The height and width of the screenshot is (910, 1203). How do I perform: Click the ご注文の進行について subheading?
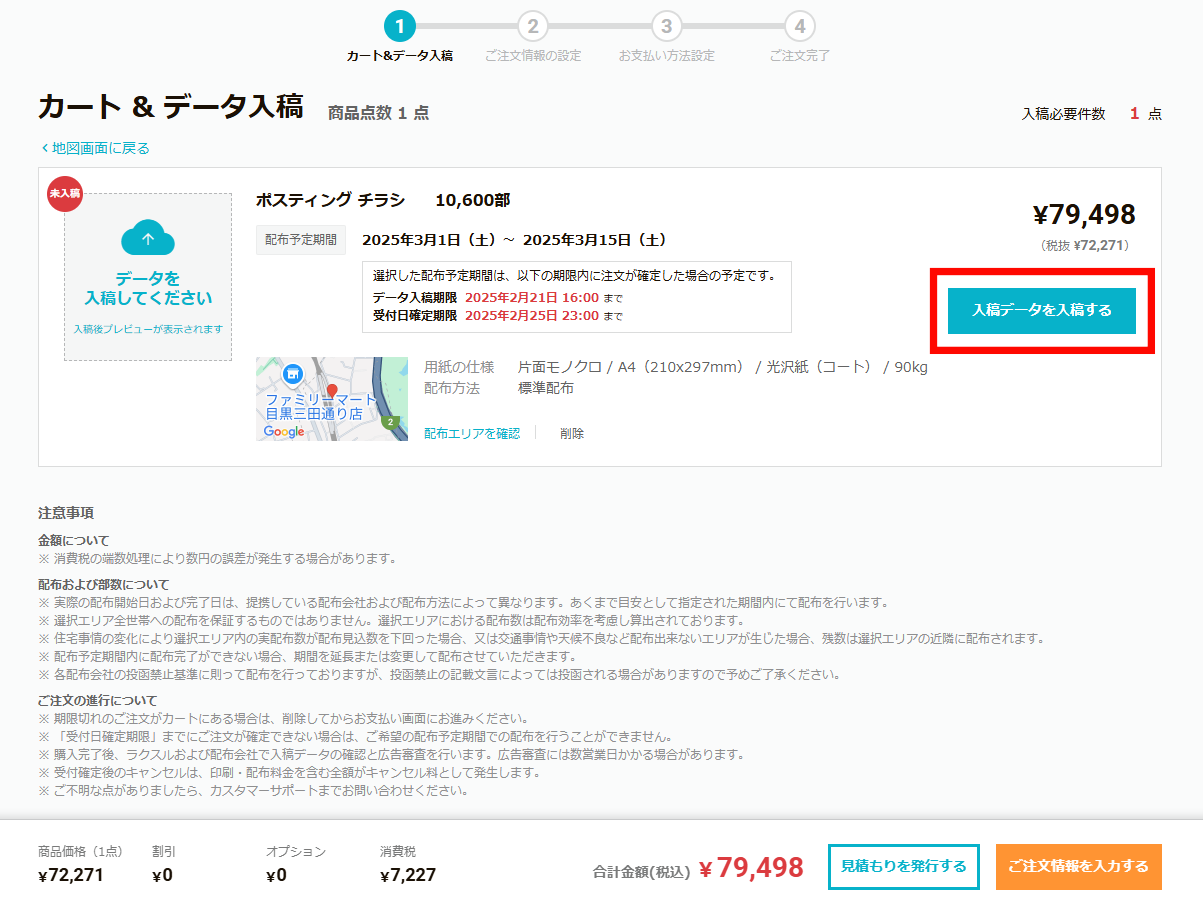click(97, 700)
